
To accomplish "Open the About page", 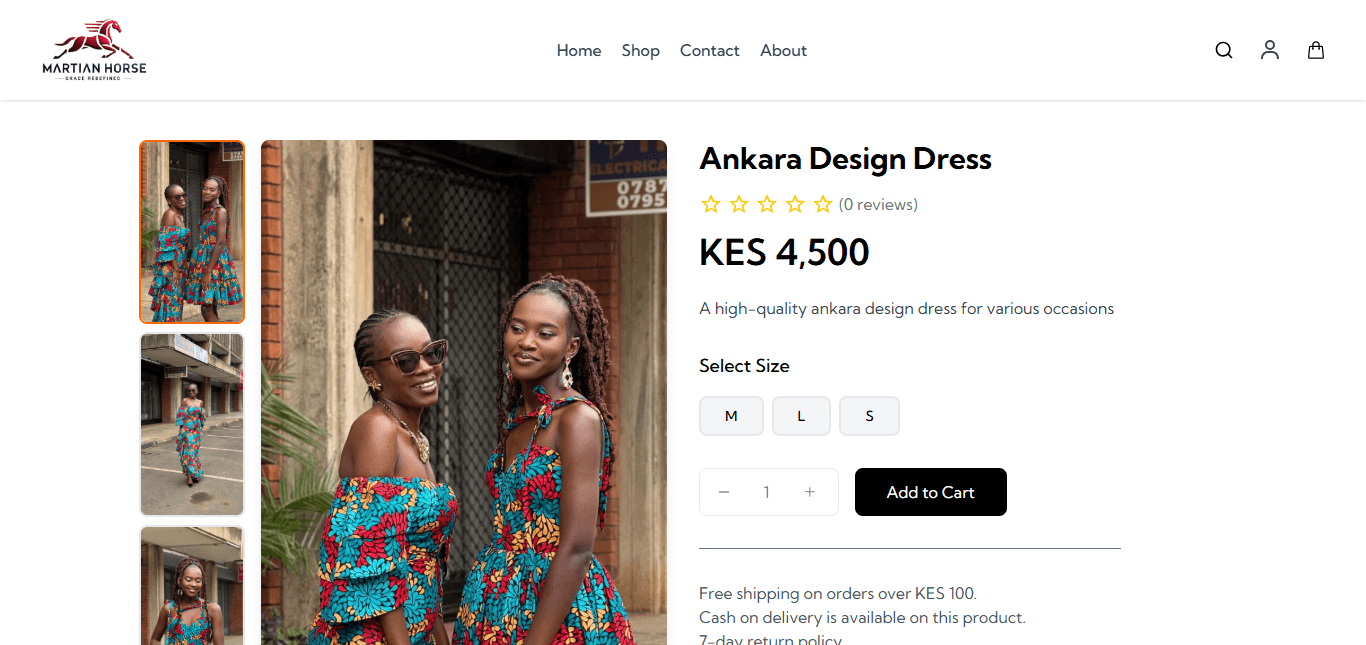I will [783, 51].
